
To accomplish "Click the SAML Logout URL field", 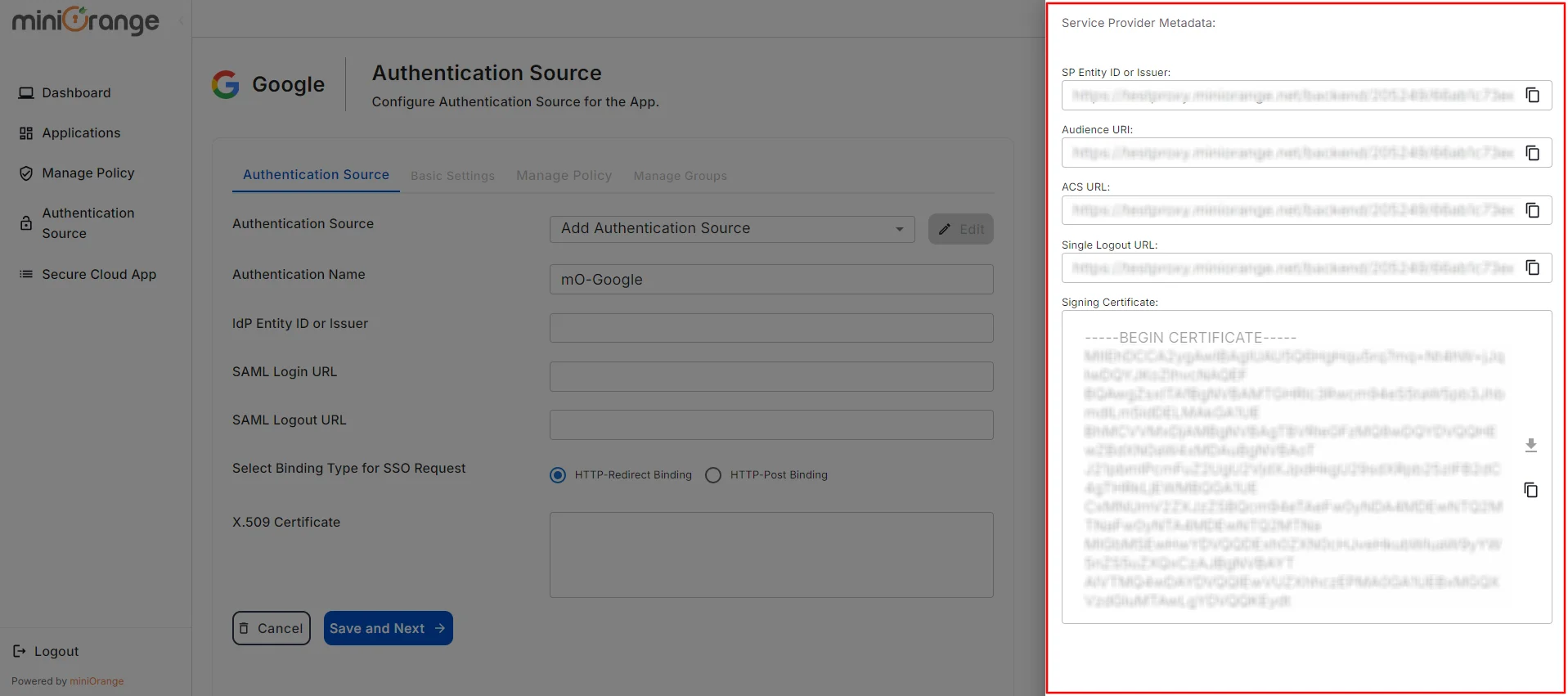I will 771,424.
